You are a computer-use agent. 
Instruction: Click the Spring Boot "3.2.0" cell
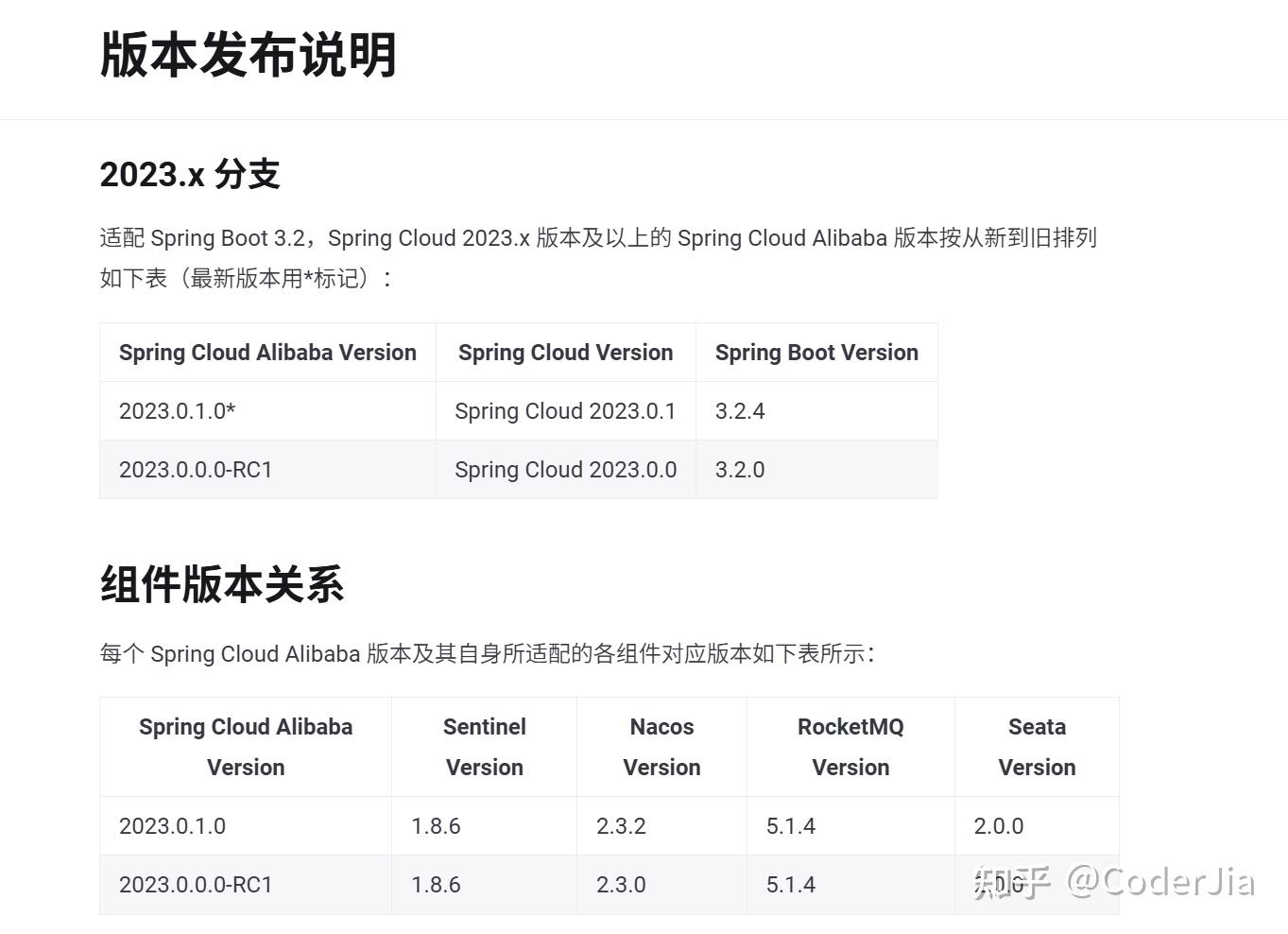(740, 470)
